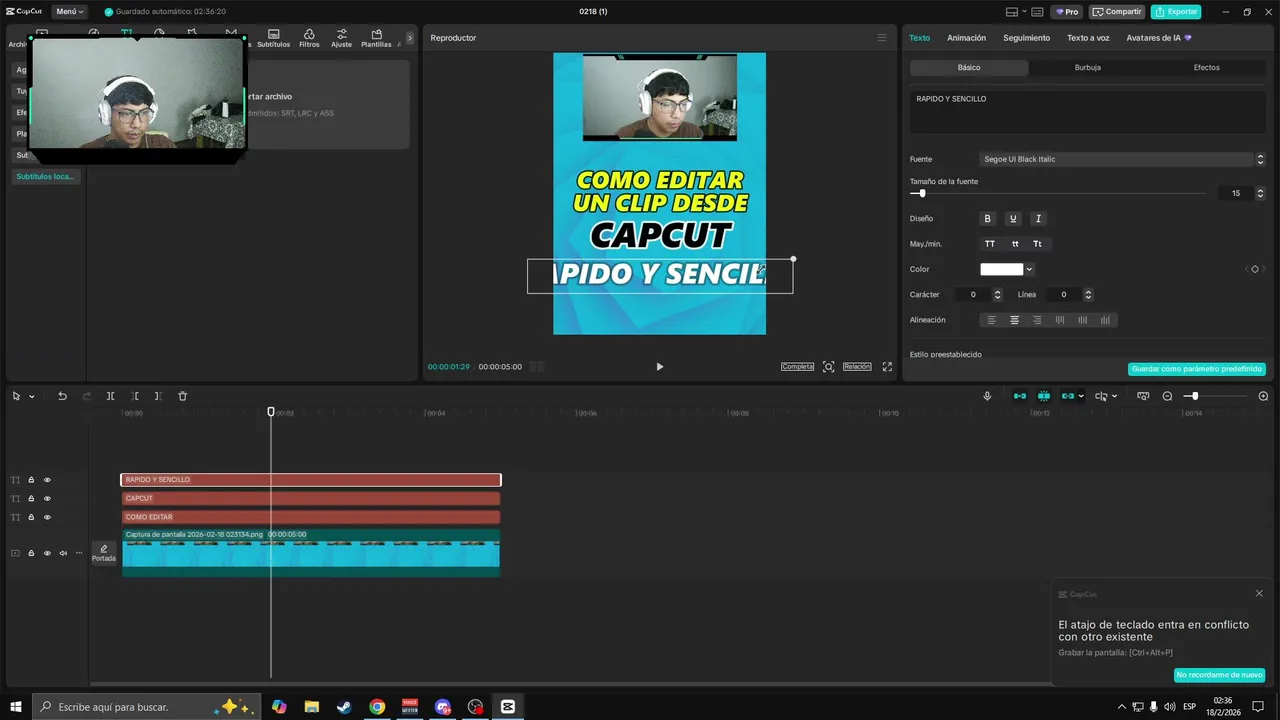Adjust the Línea spacing stepper
The image size is (1280, 720).
[x=1088, y=295]
